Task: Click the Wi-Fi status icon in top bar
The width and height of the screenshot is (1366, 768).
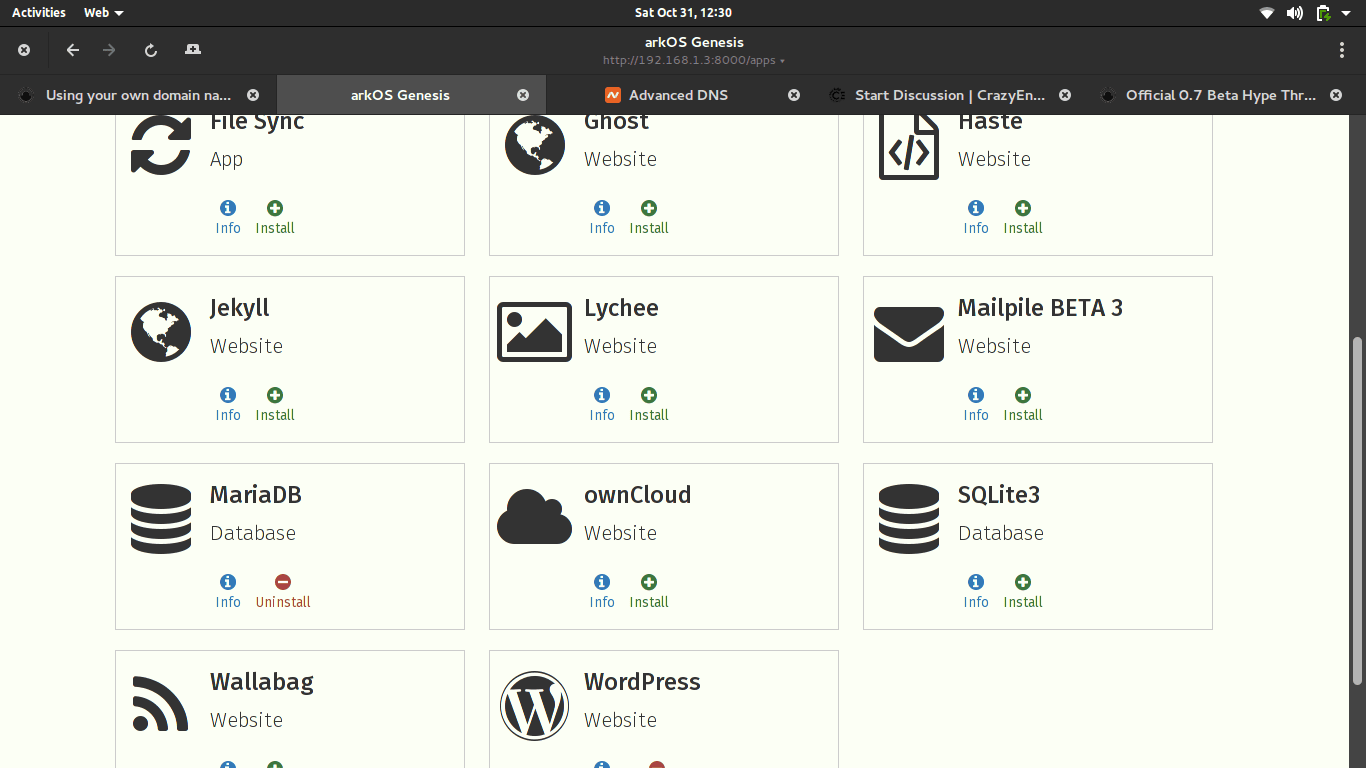Action: coord(1267,13)
